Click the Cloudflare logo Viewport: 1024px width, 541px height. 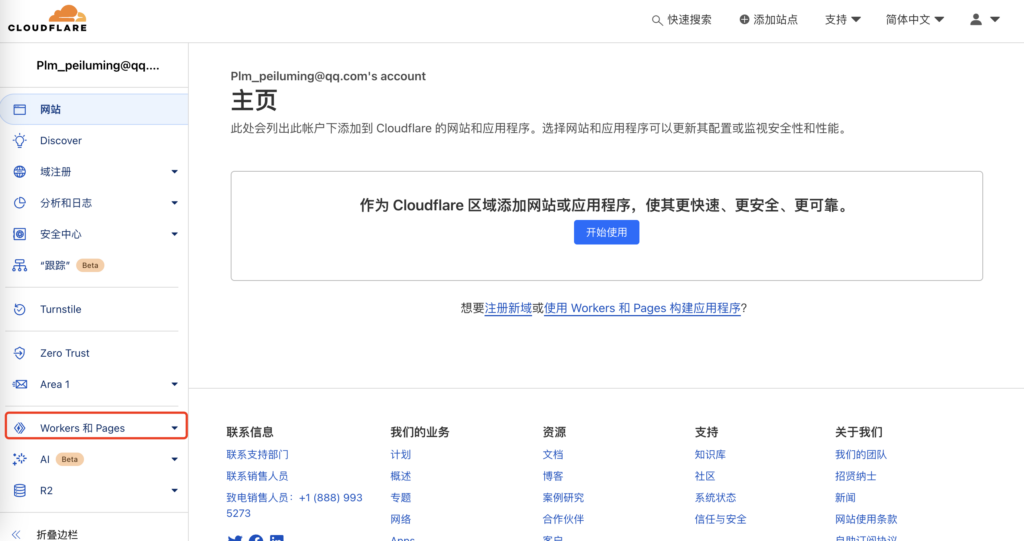point(47,19)
